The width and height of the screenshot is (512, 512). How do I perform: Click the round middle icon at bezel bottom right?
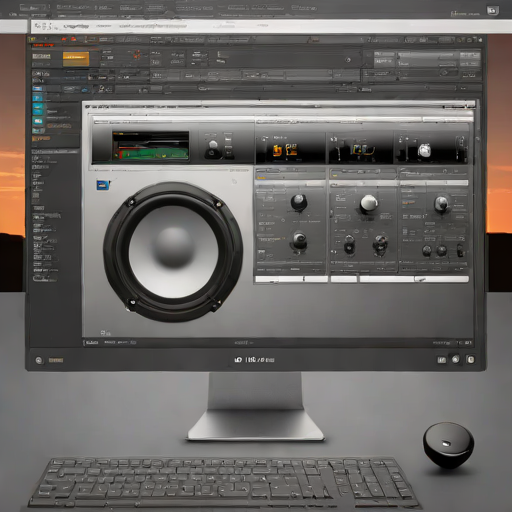pyautogui.click(x=456, y=359)
